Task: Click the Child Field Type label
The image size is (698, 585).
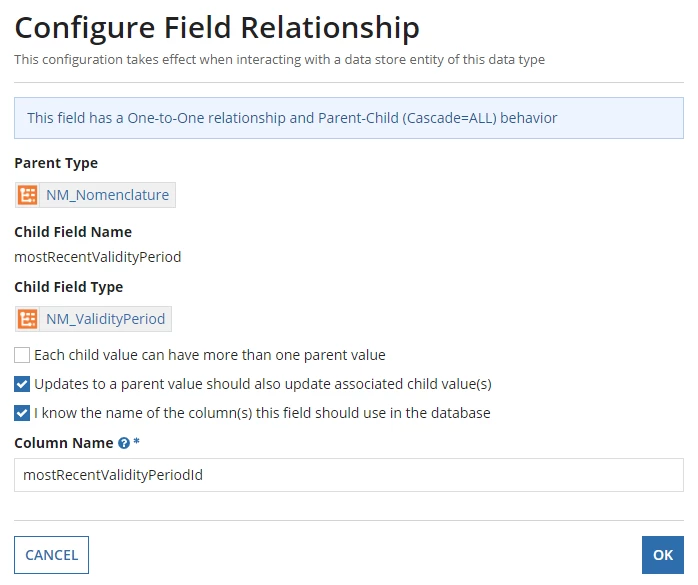Action: pos(69,287)
